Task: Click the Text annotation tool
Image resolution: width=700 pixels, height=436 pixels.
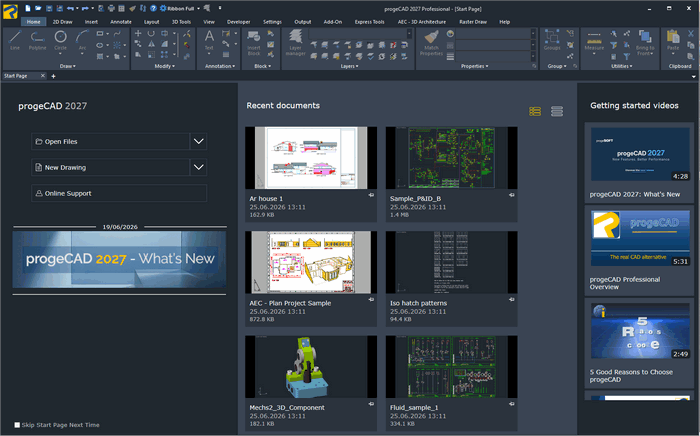Action: [209, 40]
